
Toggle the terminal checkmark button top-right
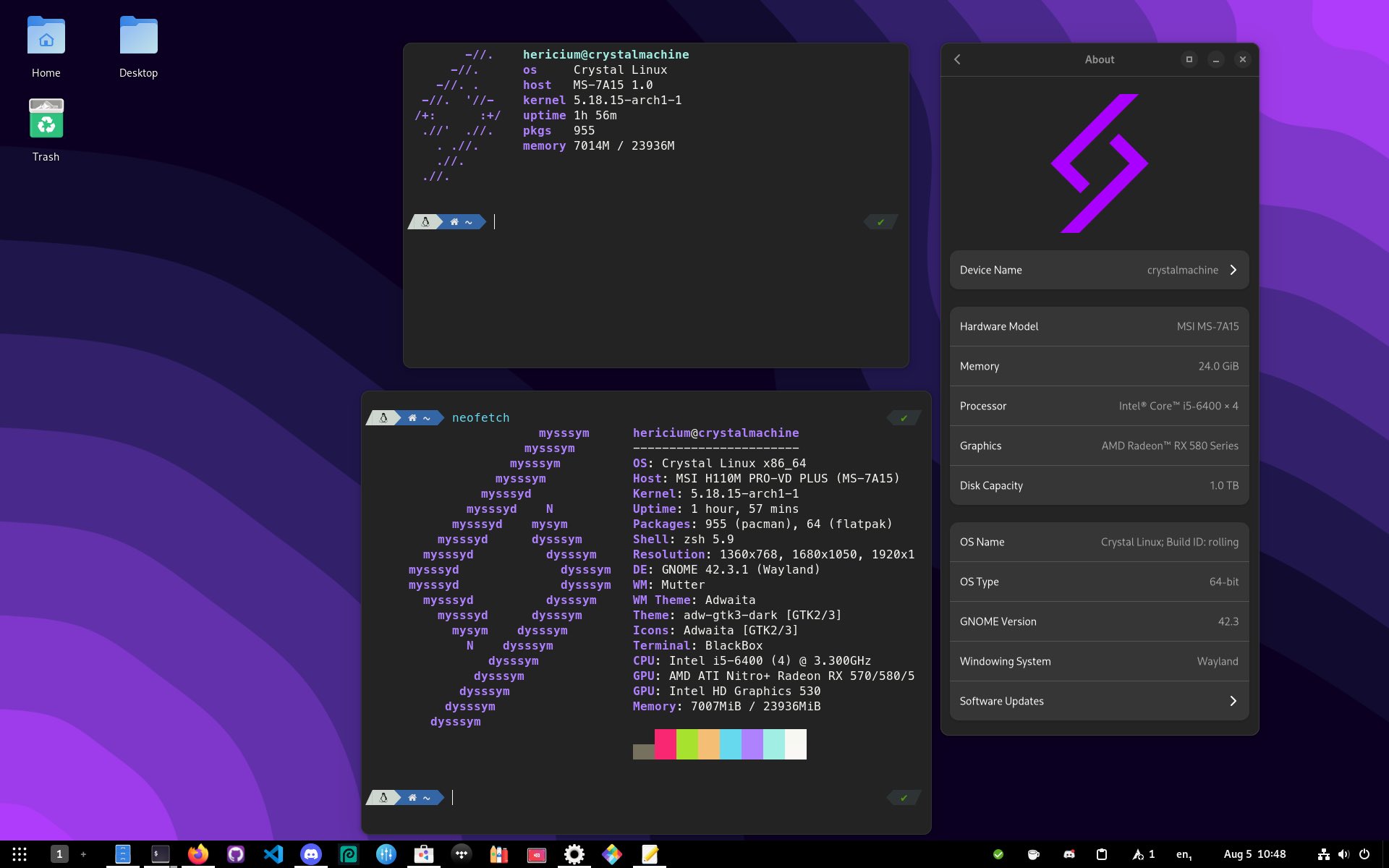pos(879,221)
